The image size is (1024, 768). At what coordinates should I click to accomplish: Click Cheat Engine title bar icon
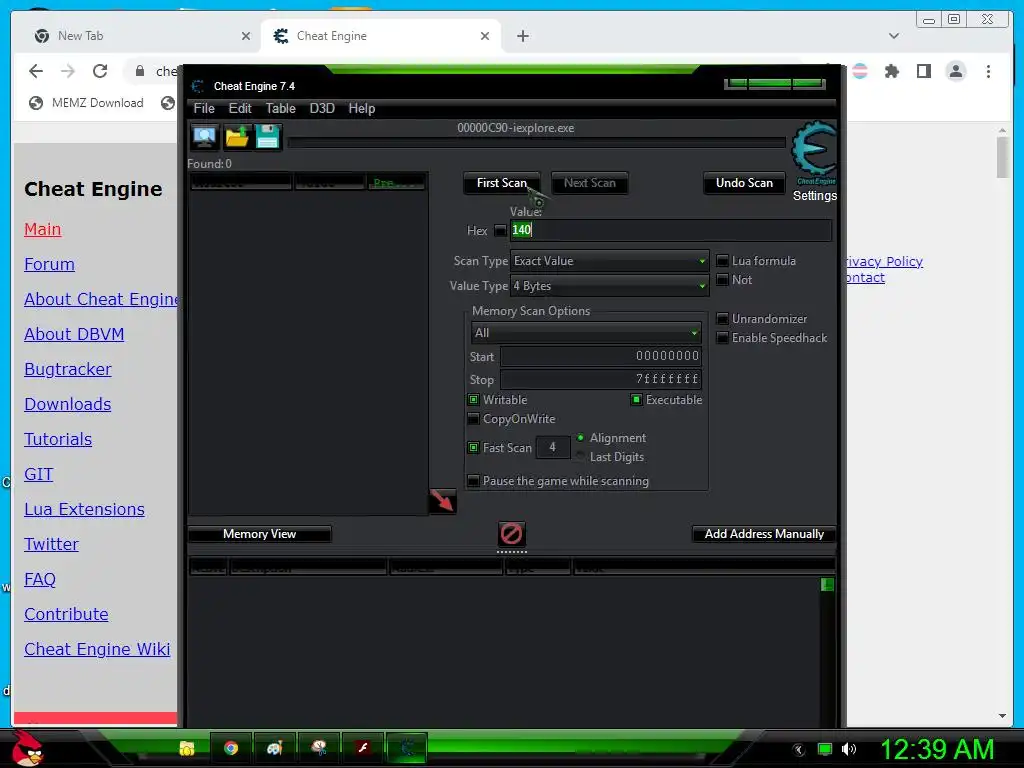pyautogui.click(x=198, y=86)
